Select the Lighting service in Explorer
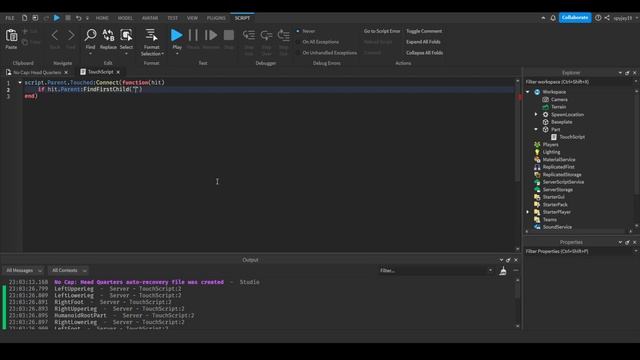Viewport: 640px width, 360px height. [551, 152]
